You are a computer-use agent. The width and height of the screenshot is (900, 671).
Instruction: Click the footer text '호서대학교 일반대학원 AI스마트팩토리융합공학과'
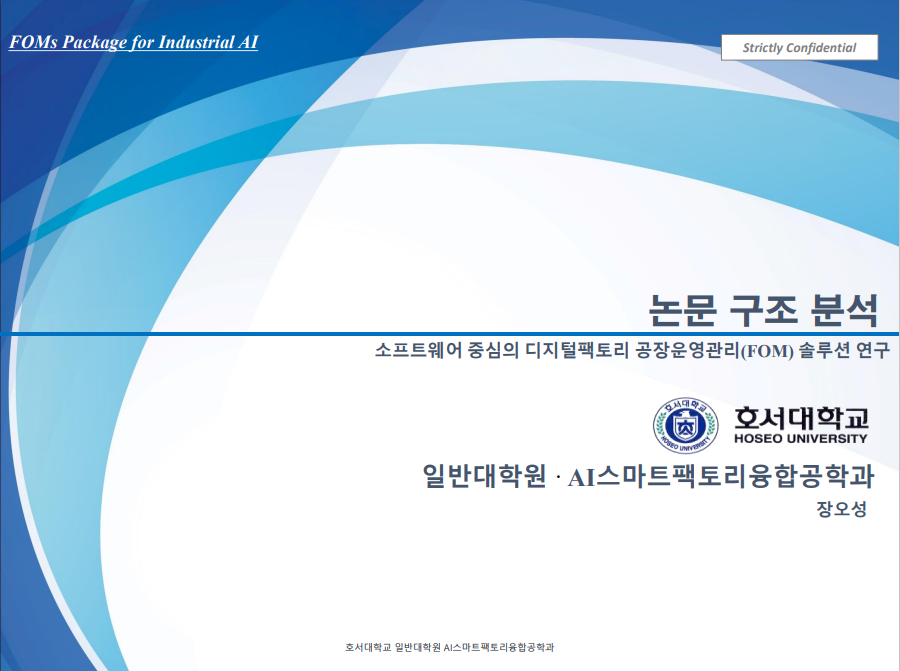click(x=449, y=647)
